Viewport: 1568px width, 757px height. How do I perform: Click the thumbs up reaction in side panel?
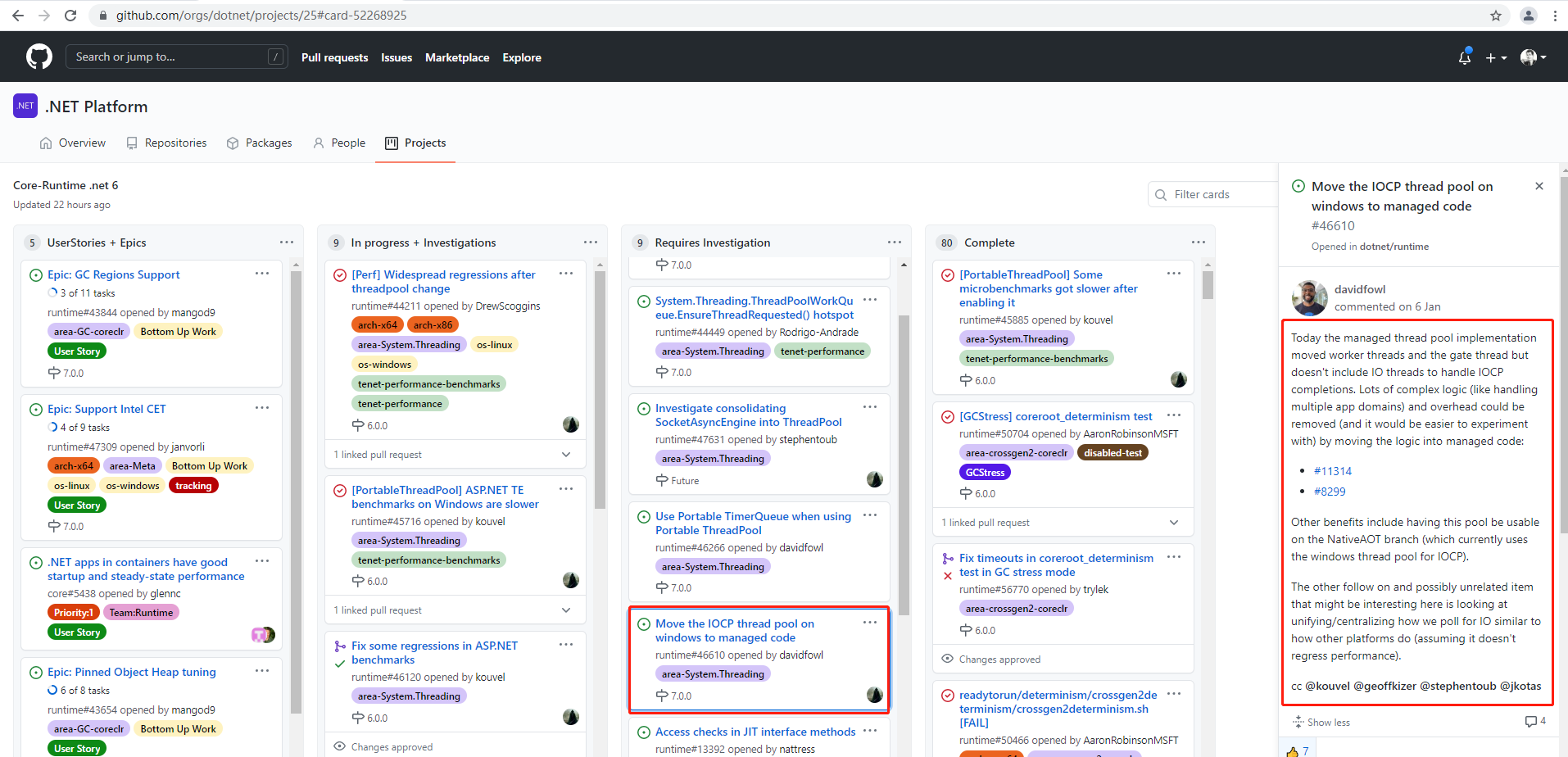coord(1297,750)
